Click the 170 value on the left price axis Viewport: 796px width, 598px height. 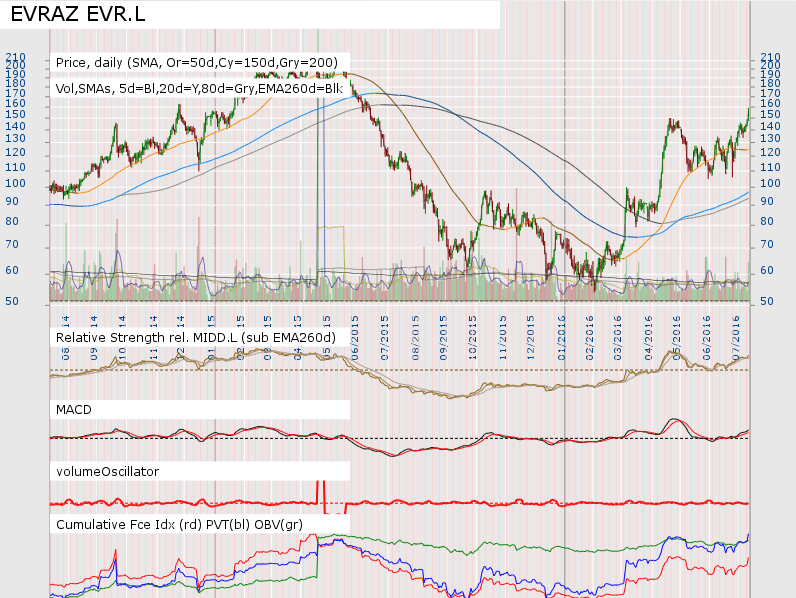pyautogui.click(x=15, y=93)
